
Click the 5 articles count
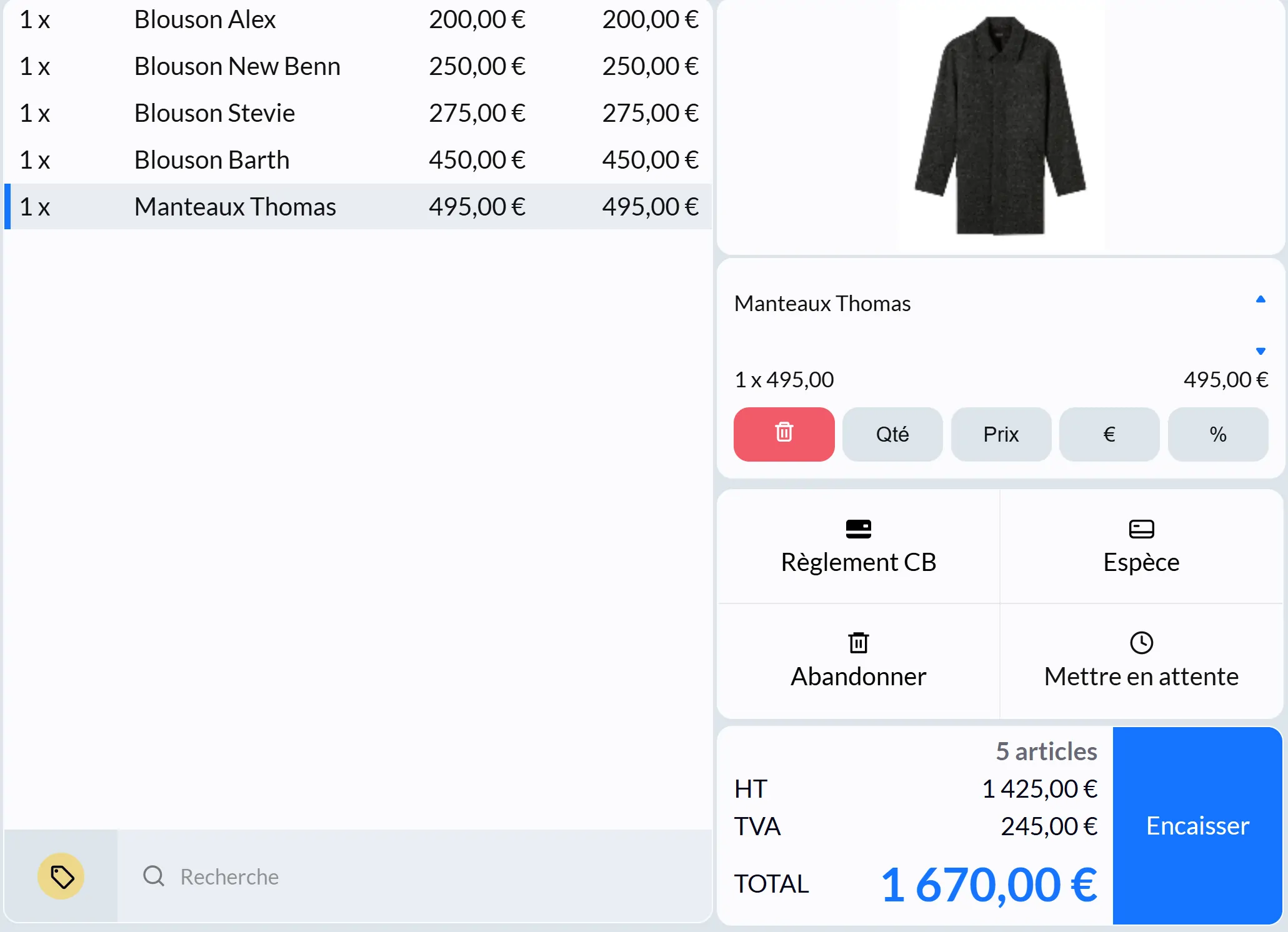click(x=1046, y=751)
